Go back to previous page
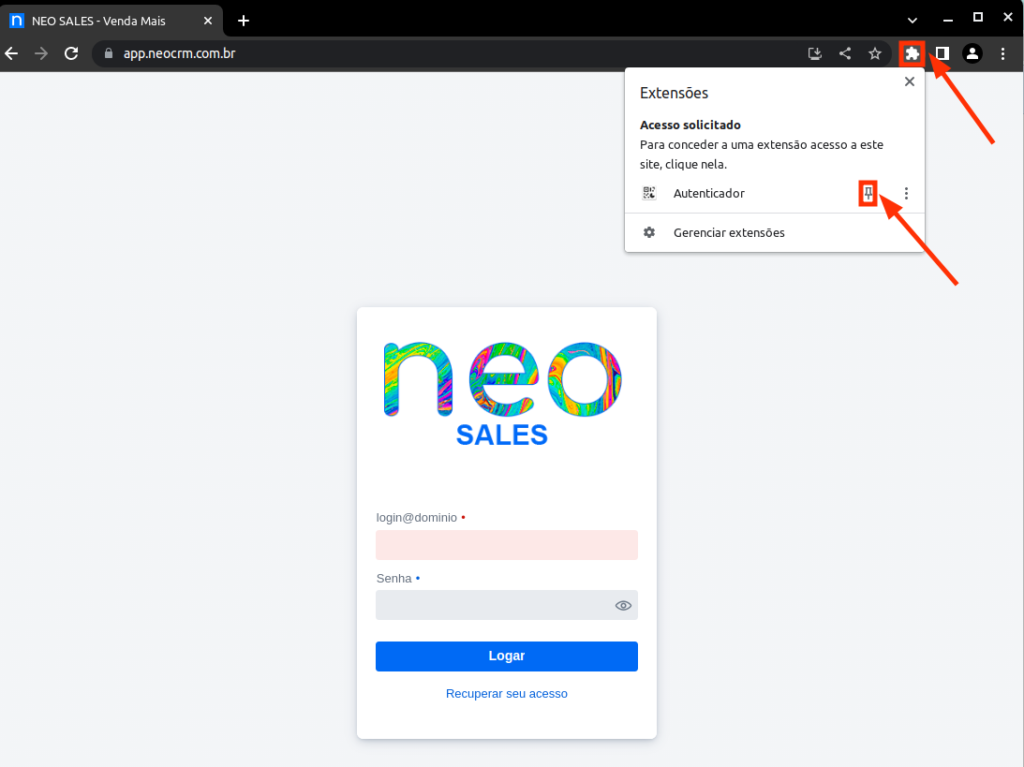Viewport: 1024px width, 767px height. tap(12, 53)
